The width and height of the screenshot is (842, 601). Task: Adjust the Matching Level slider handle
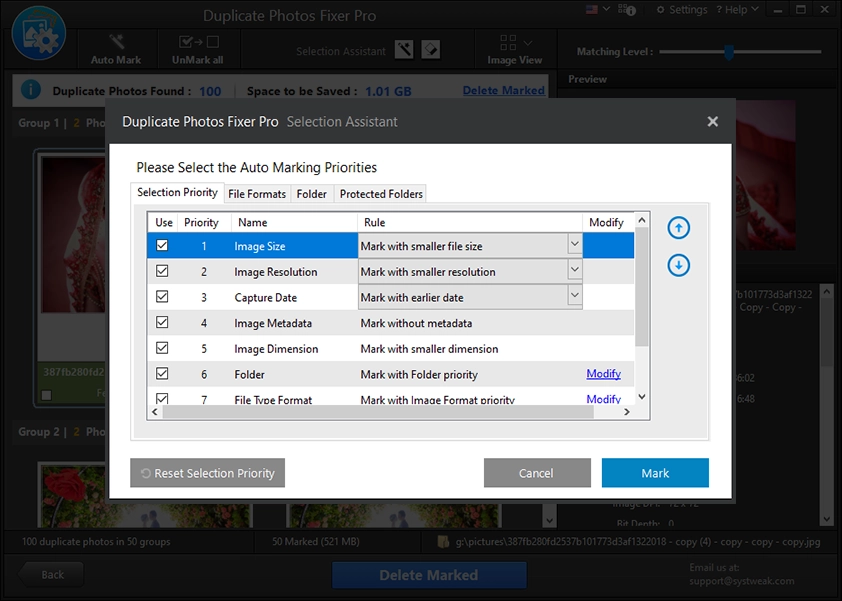point(729,52)
